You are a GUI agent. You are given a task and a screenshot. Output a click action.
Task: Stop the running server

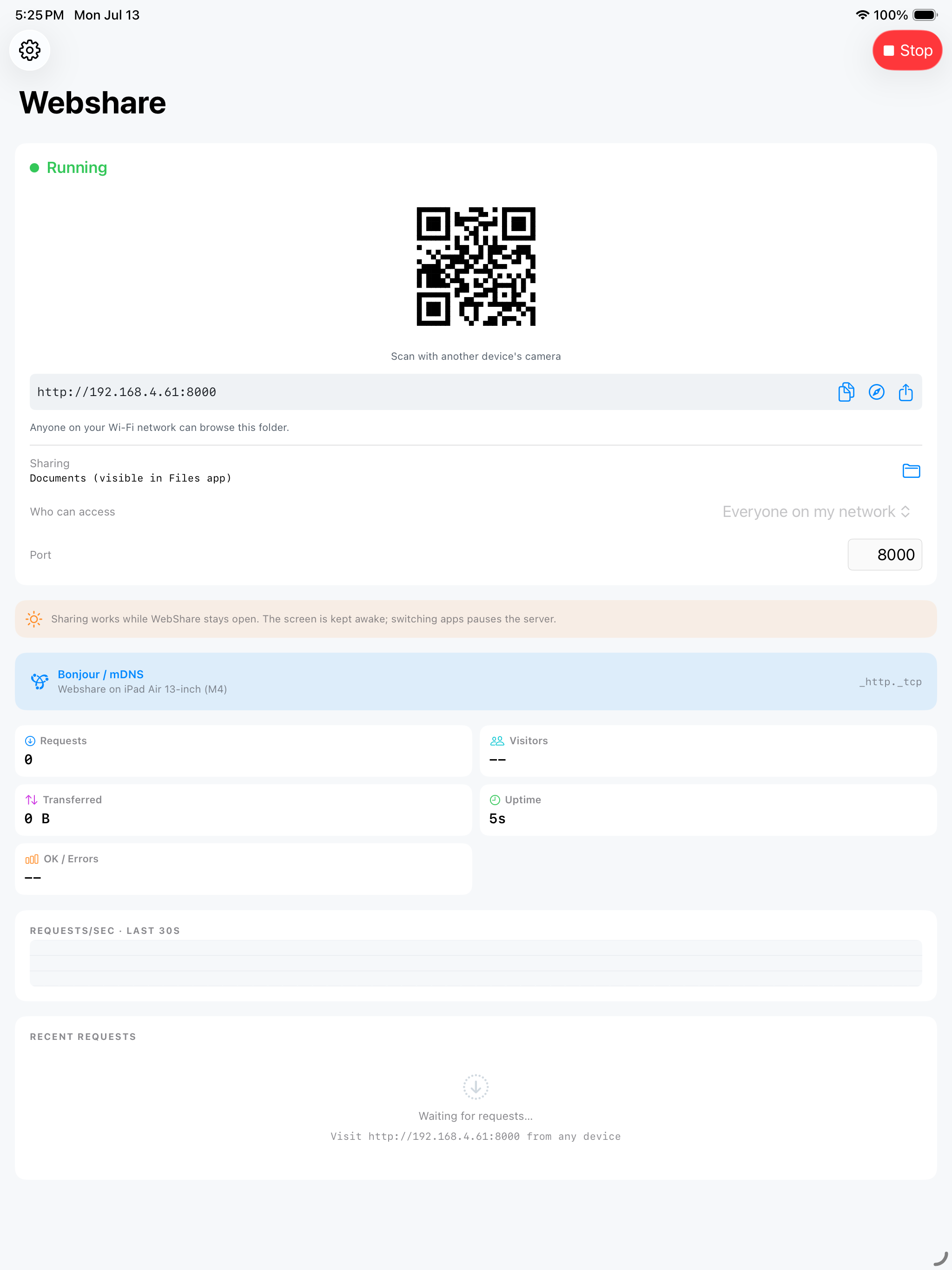pyautogui.click(x=906, y=51)
